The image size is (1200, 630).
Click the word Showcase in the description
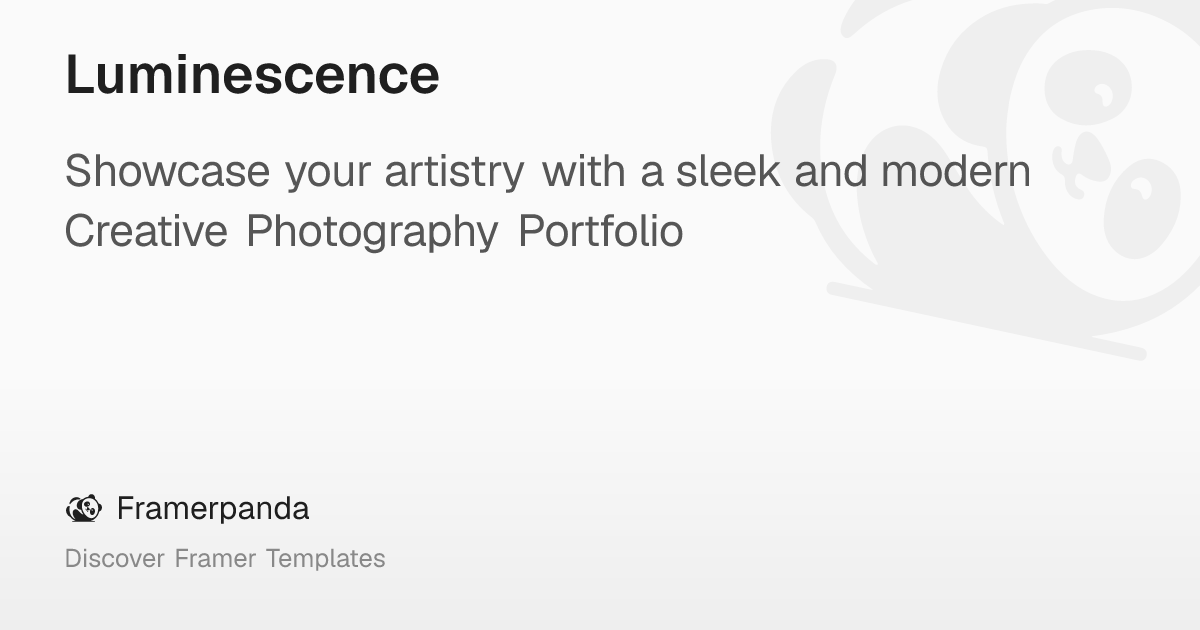coord(167,172)
